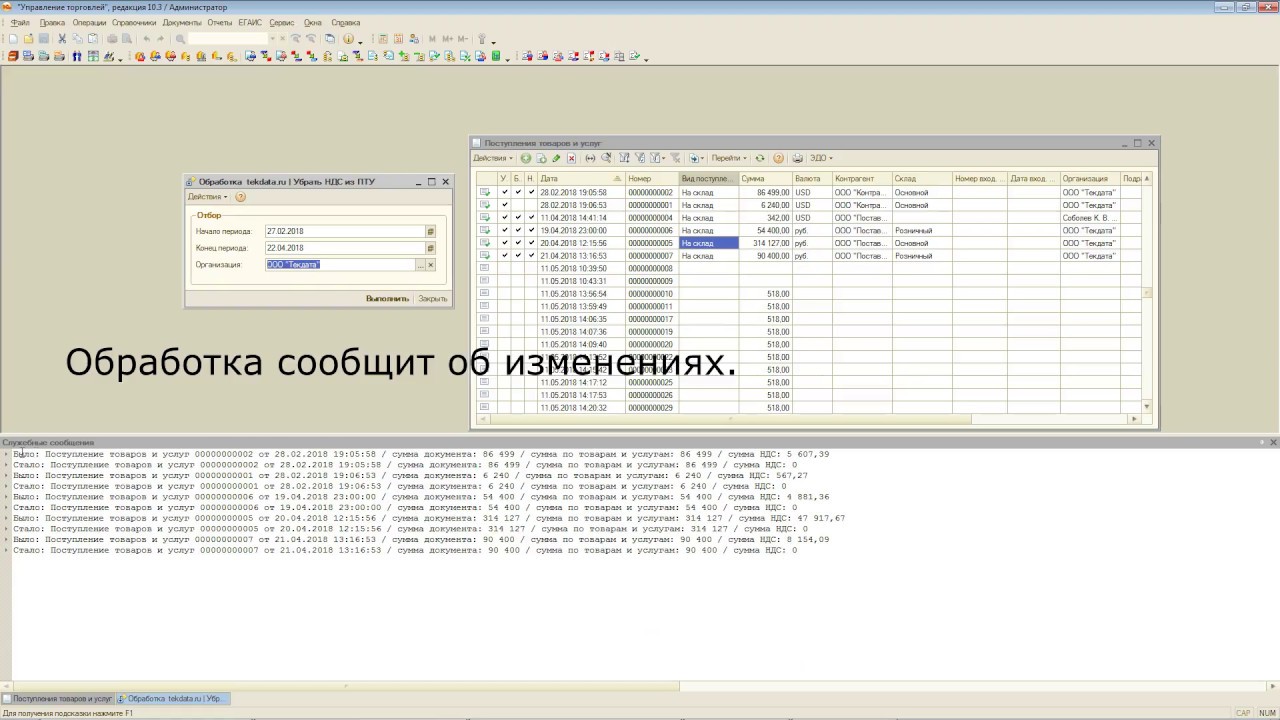Toggle Н checkmark for document 00000000007
Image resolution: width=1280 pixels, height=720 pixels.
(x=531, y=256)
